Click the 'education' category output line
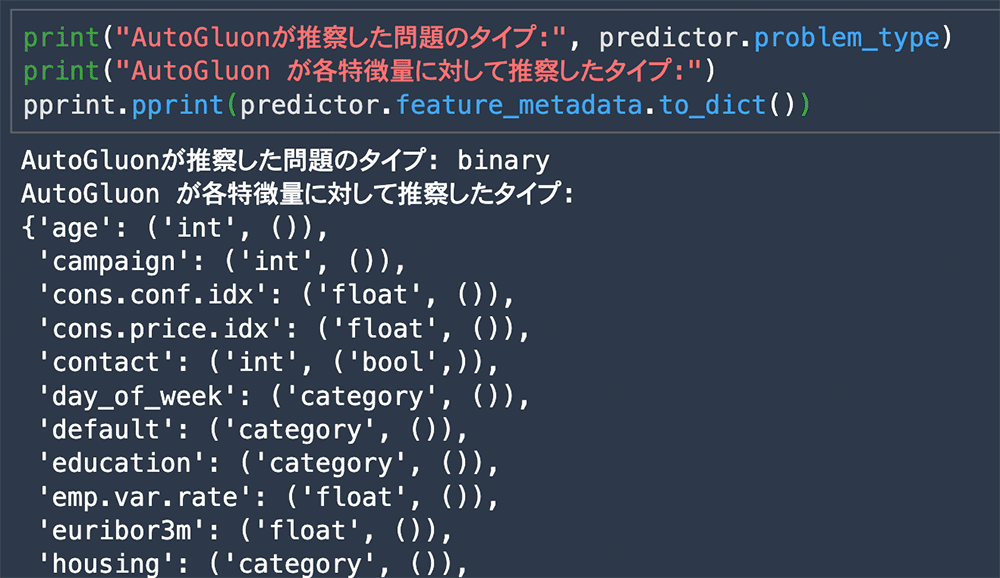Screen dimensions: 1000x578 (x=268, y=464)
